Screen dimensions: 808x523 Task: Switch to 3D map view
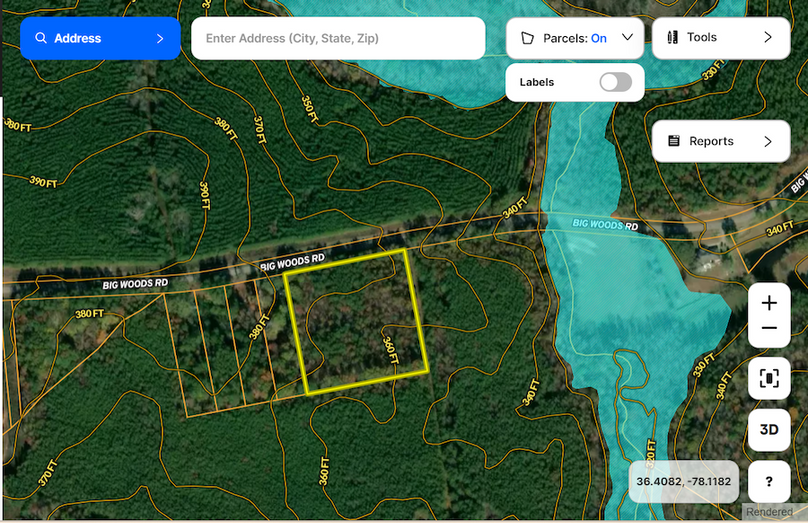pyautogui.click(x=769, y=430)
